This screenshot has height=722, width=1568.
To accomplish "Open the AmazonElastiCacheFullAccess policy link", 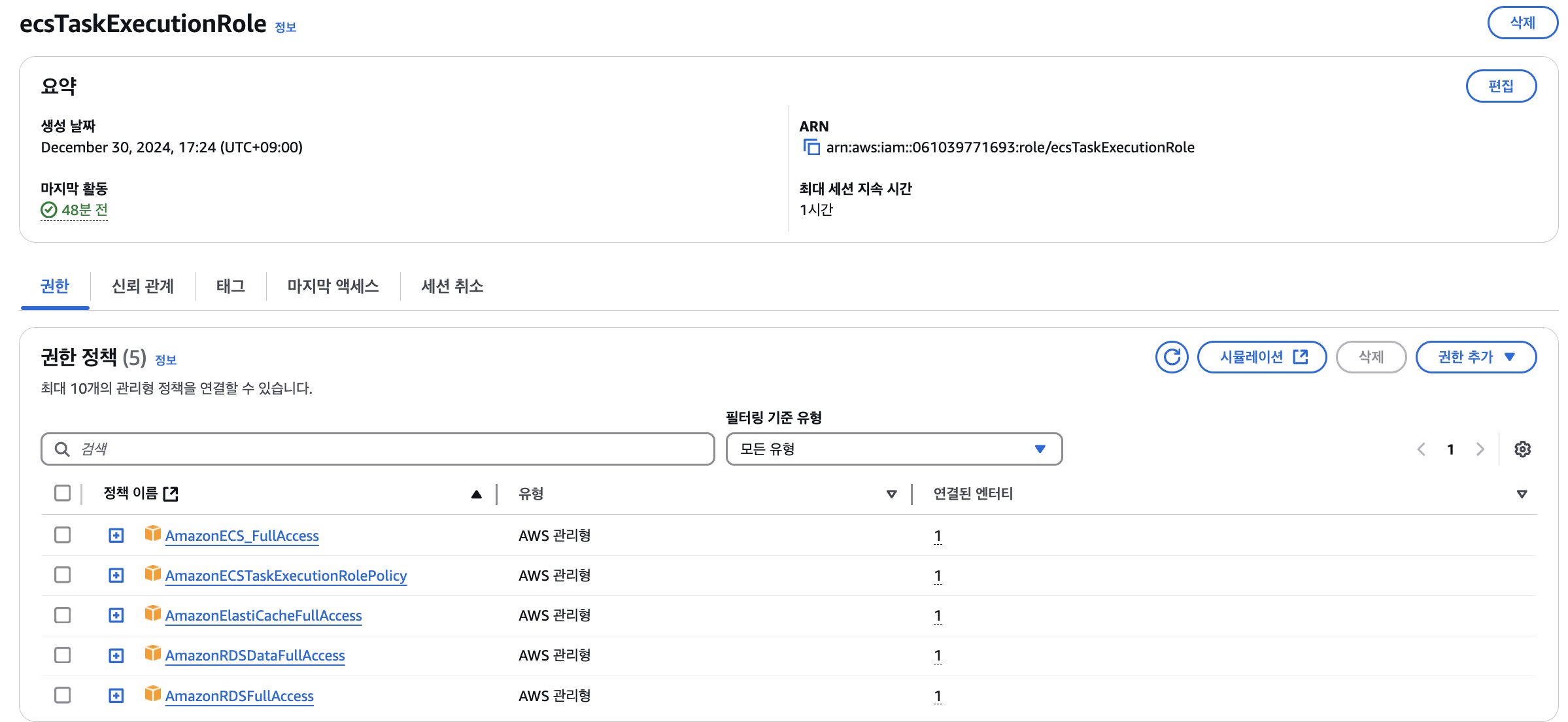I will pyautogui.click(x=264, y=616).
